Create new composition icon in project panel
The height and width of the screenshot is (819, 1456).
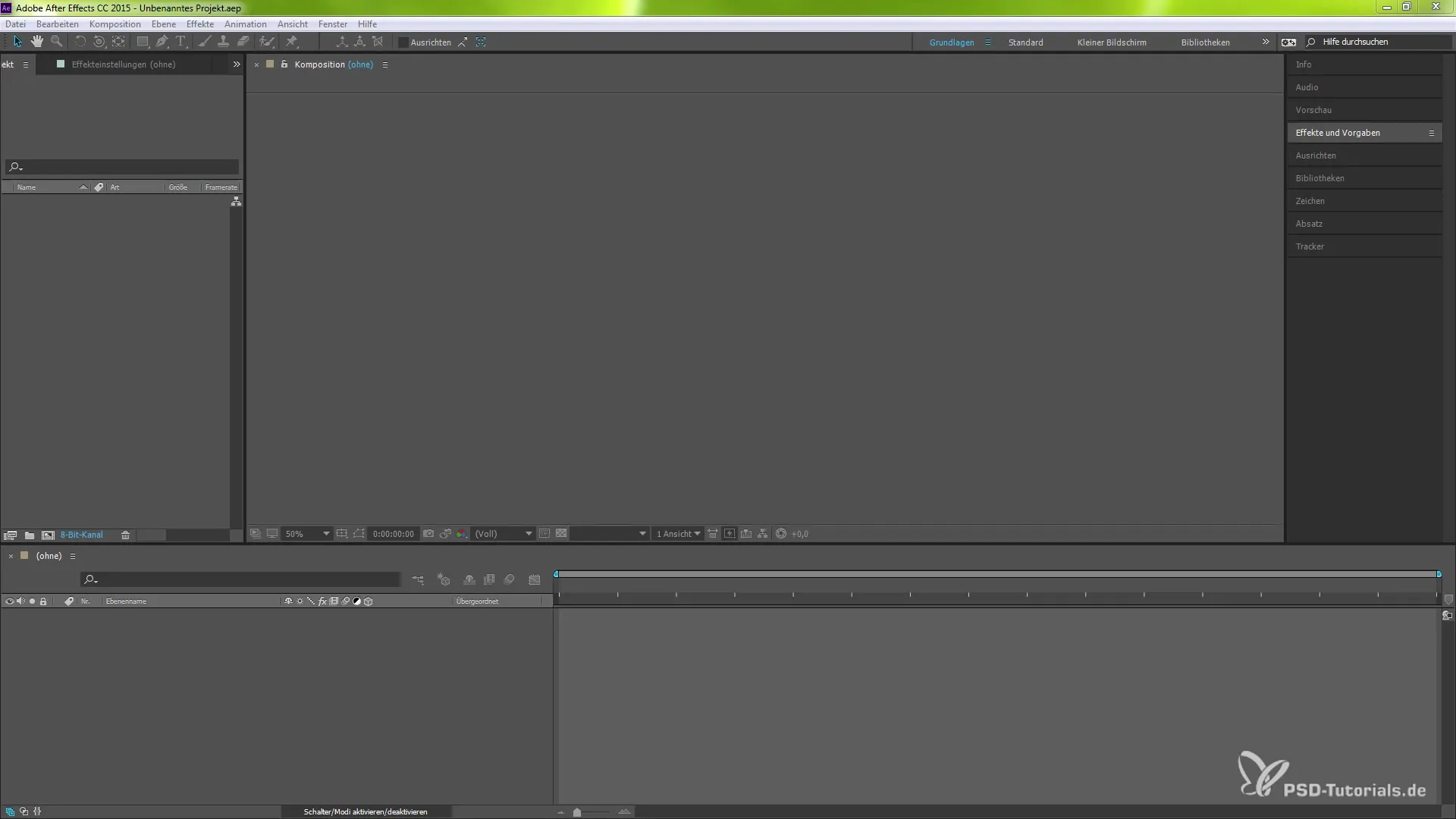click(x=48, y=535)
